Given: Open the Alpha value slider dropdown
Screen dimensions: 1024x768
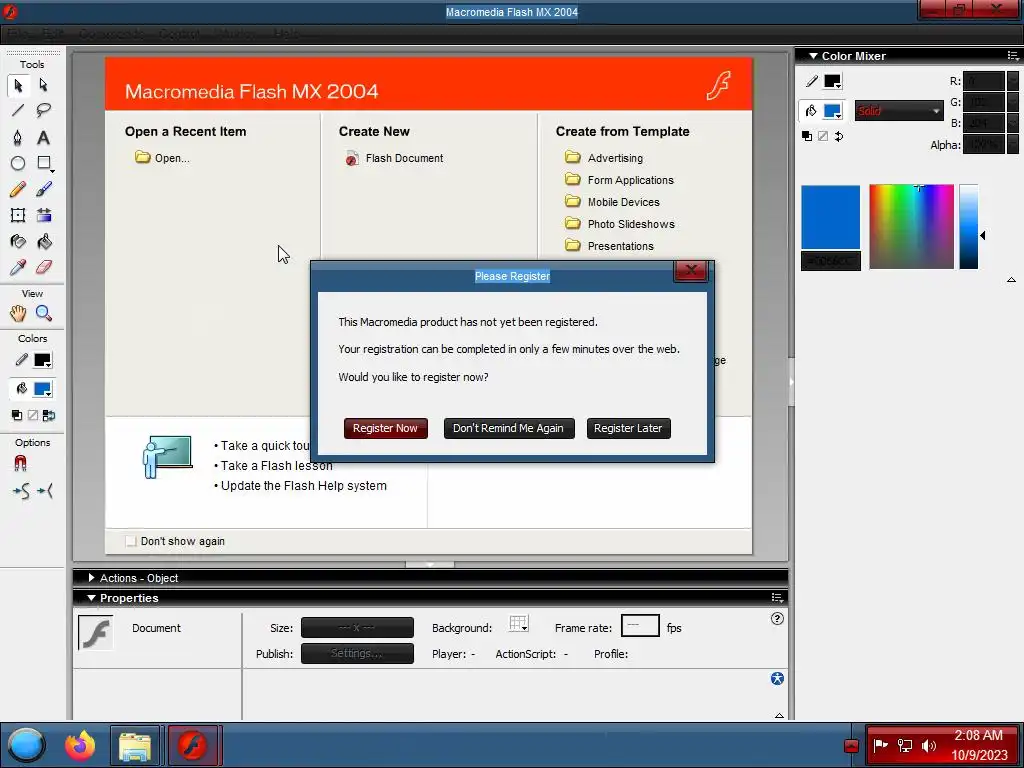Looking at the screenshot, I should click(x=1012, y=144).
